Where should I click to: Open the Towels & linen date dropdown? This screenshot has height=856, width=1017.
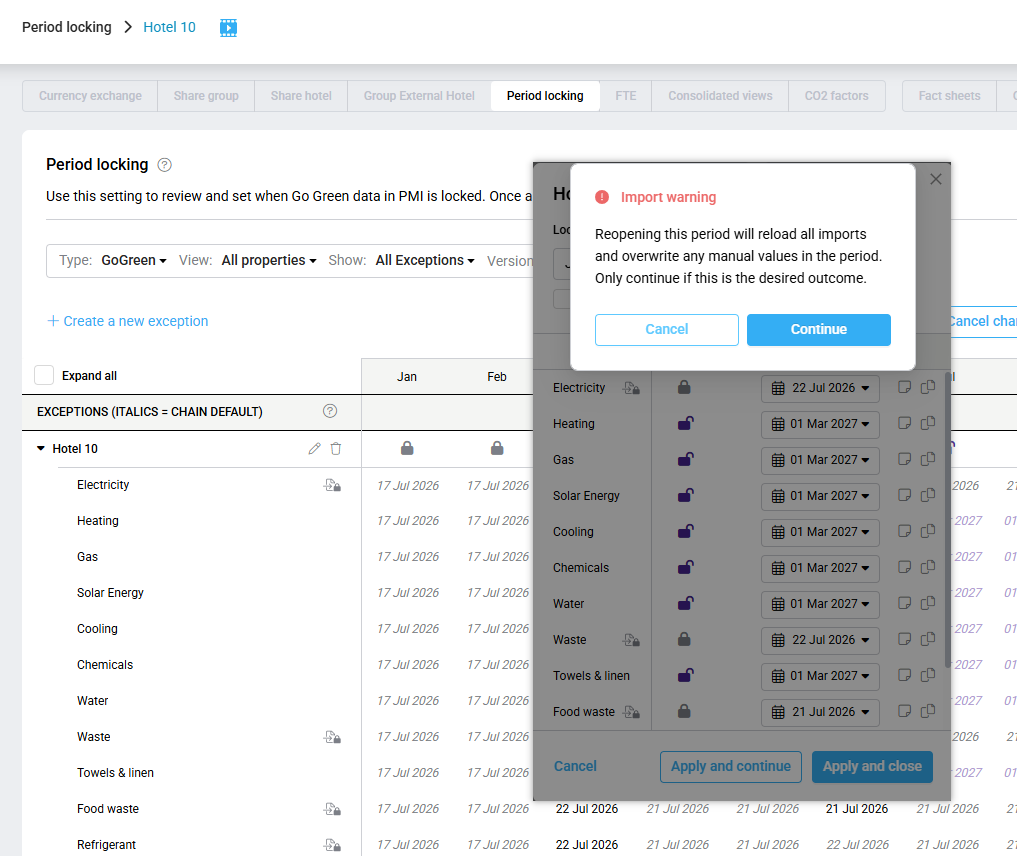pyautogui.click(x=820, y=676)
